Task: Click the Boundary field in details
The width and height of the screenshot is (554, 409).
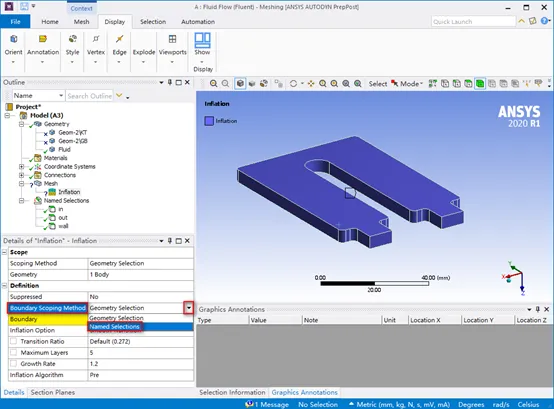Action: [x=48, y=319]
